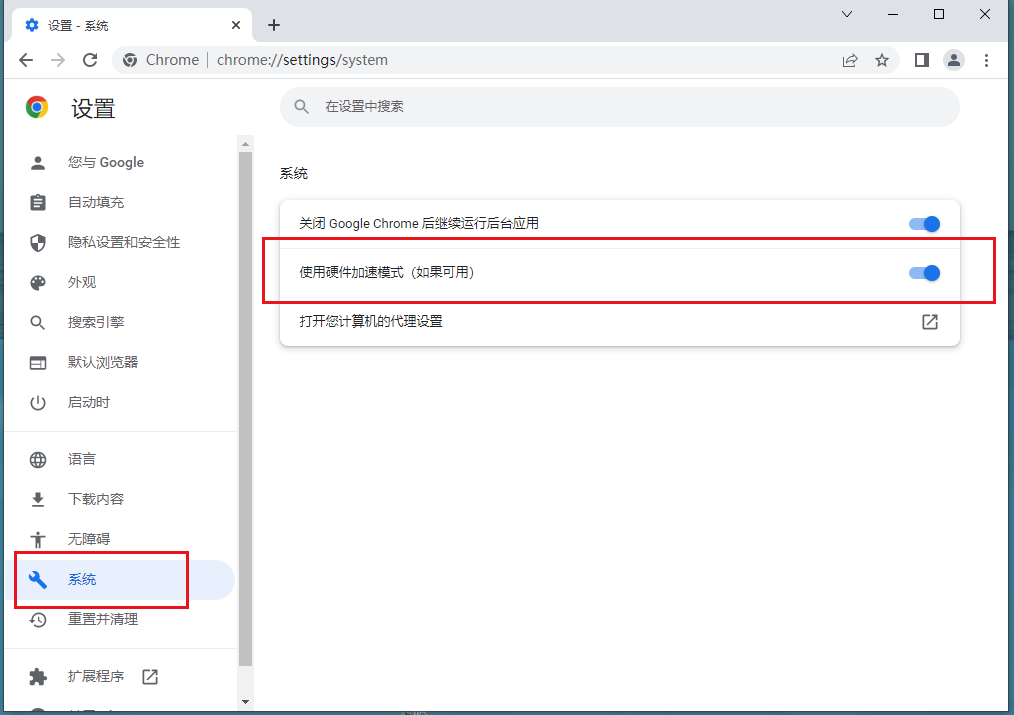The height and width of the screenshot is (715, 1014).
Task: Open 扩展程序 extensions link
Action: point(121,677)
